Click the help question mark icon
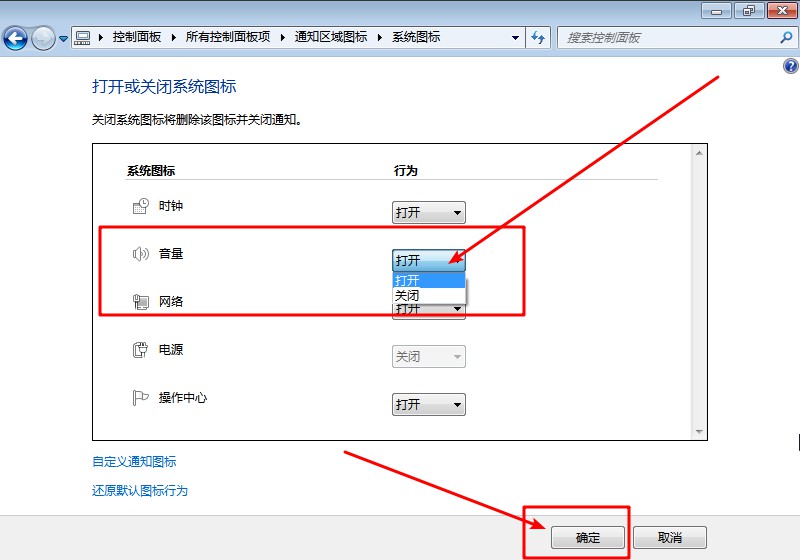 click(791, 66)
